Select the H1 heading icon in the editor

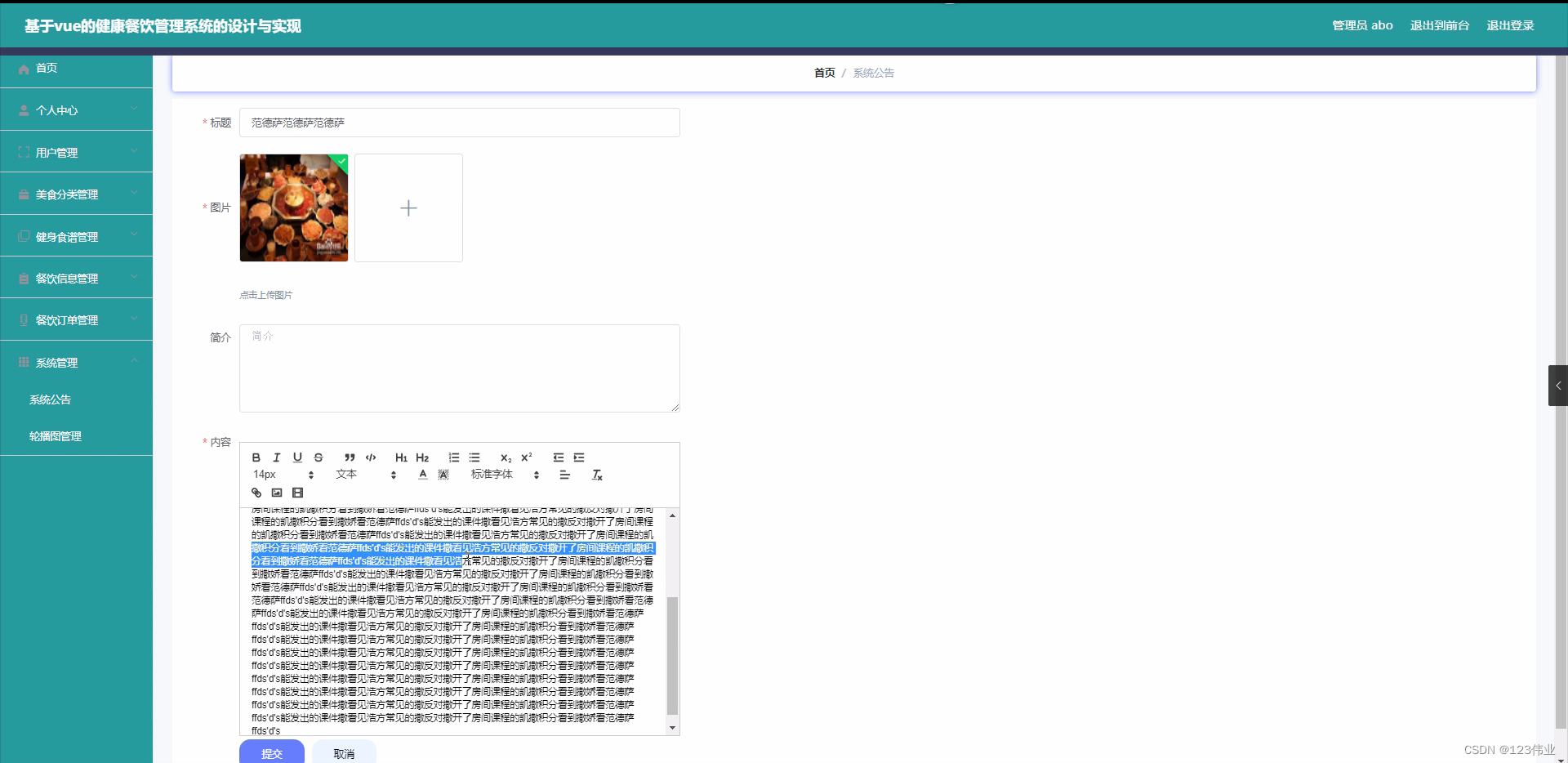tap(400, 457)
